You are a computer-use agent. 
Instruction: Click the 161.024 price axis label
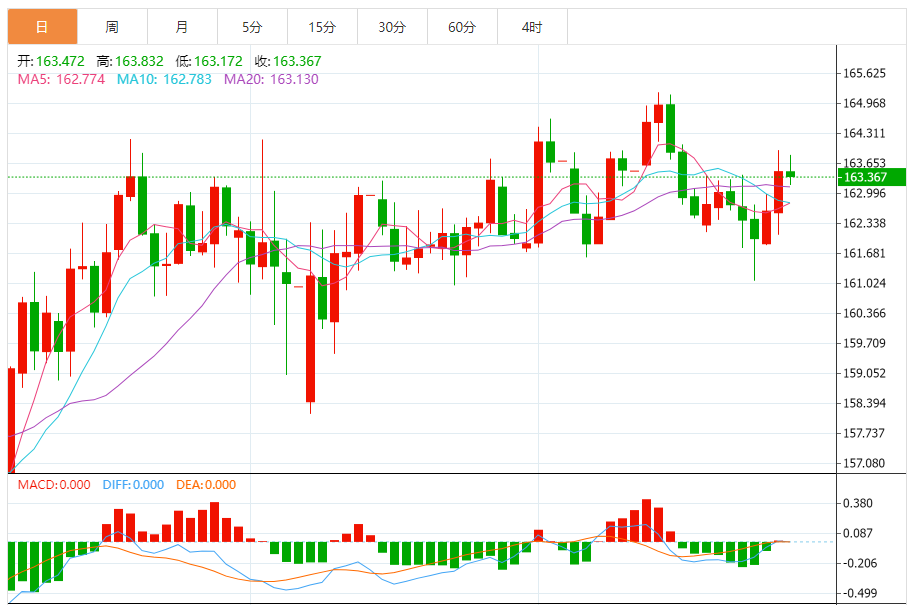tap(864, 283)
